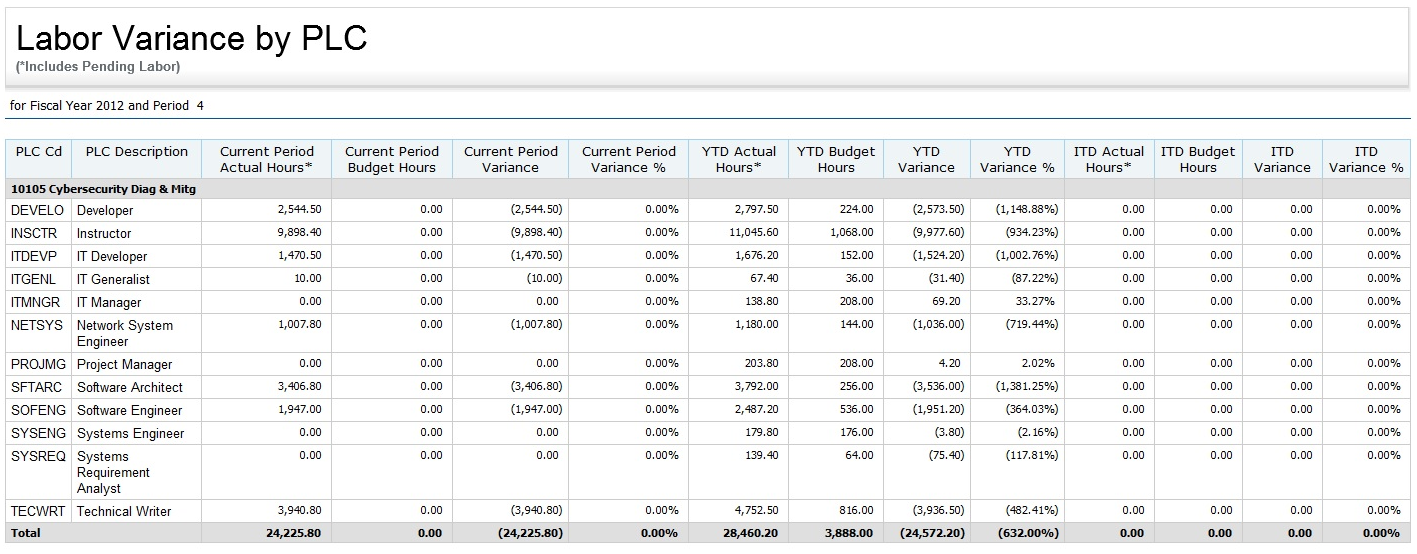The image size is (1417, 554).
Task: Click the INSCTR PLC code
Action: click(x=34, y=233)
